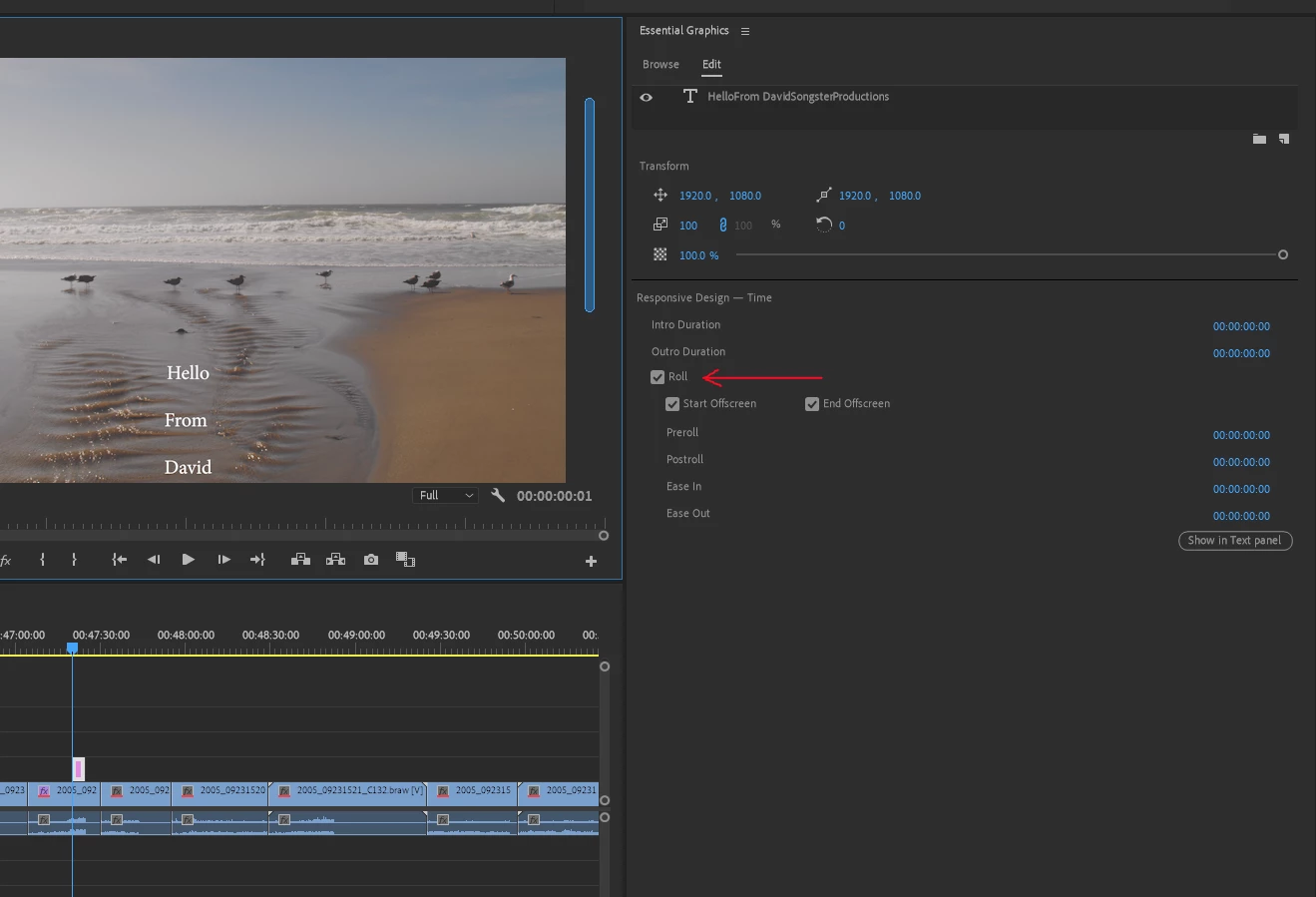Open the button editor plus icon

(x=591, y=562)
